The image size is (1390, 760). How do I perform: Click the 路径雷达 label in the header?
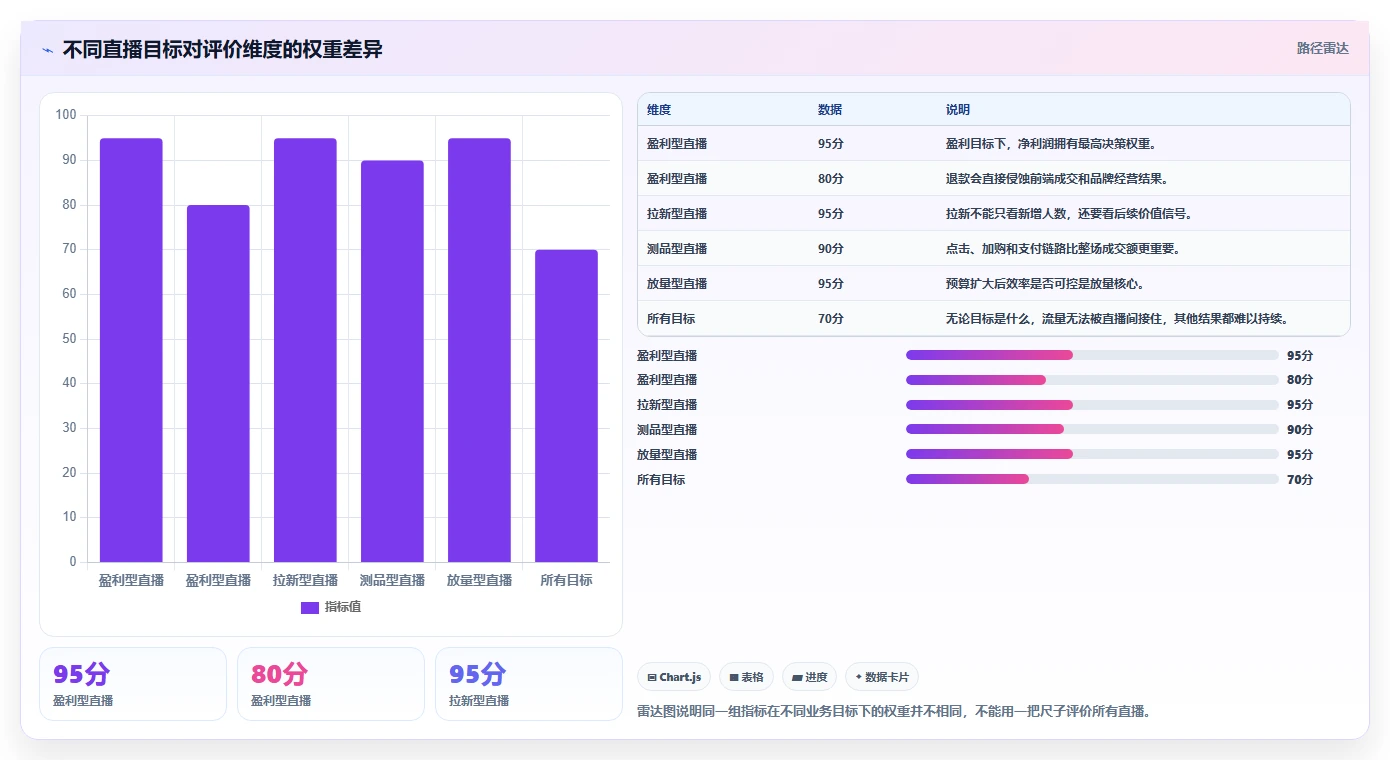click(x=1323, y=48)
